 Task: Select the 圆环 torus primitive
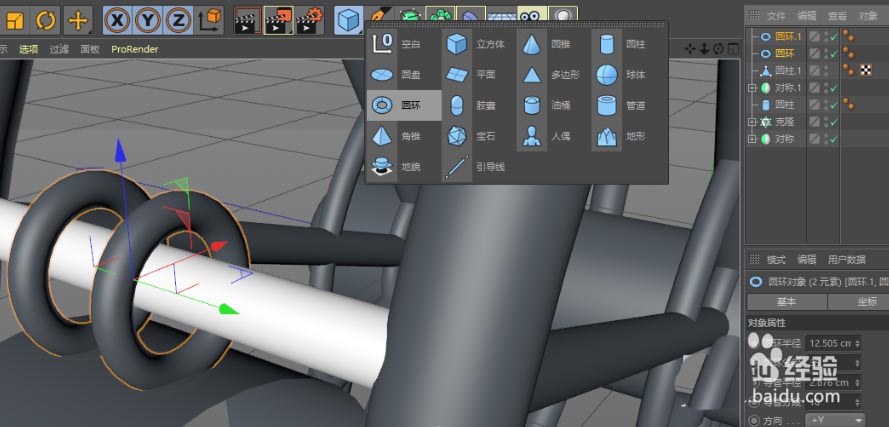pos(404,105)
